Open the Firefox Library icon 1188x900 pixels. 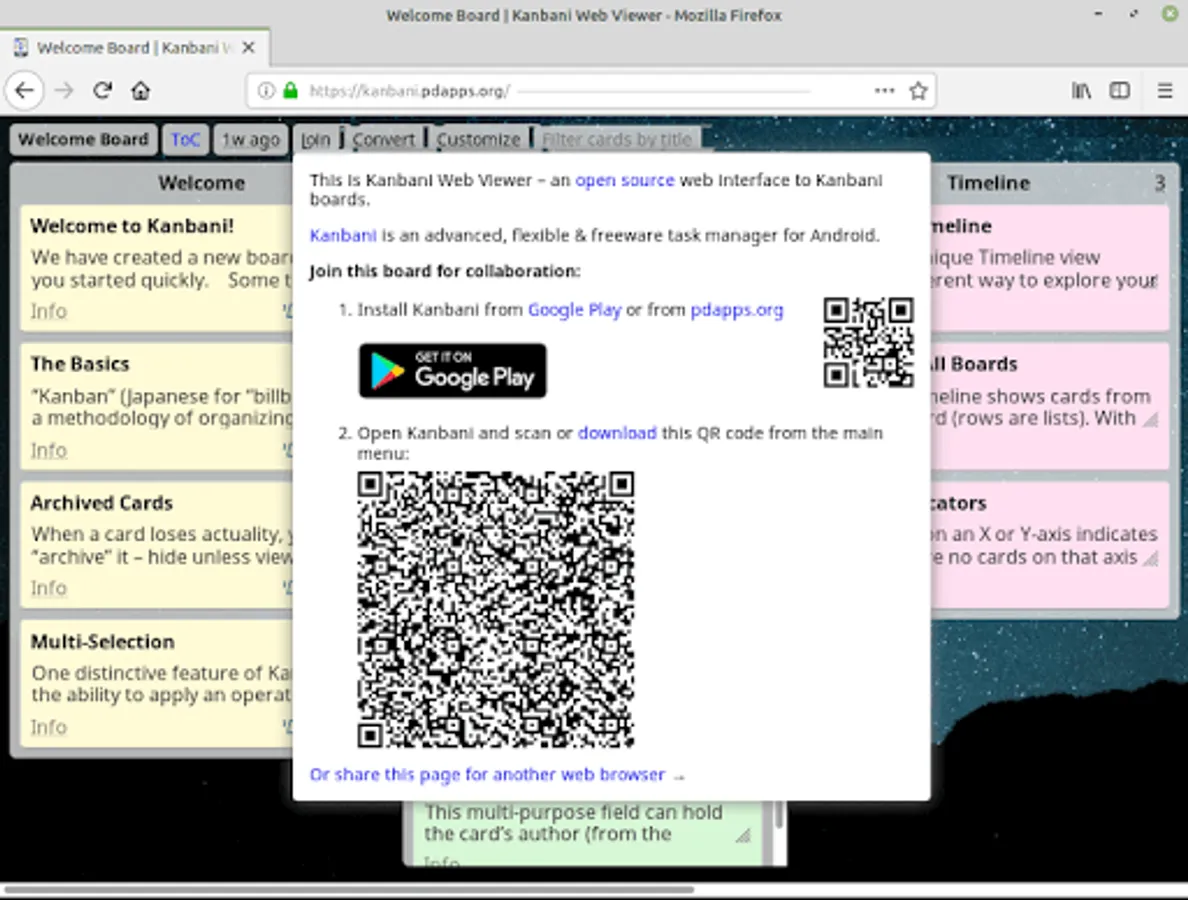(x=1081, y=91)
